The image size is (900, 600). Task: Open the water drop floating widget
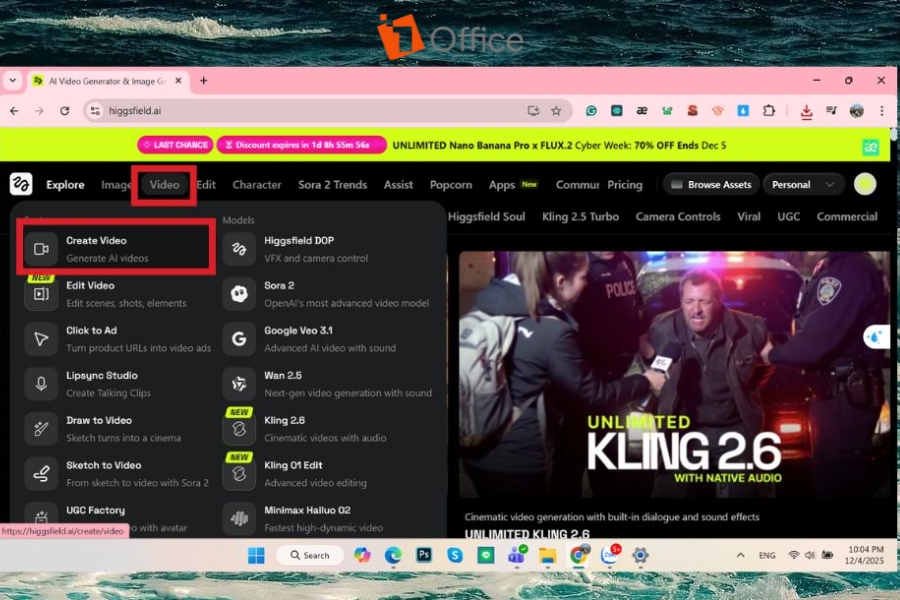[x=876, y=336]
